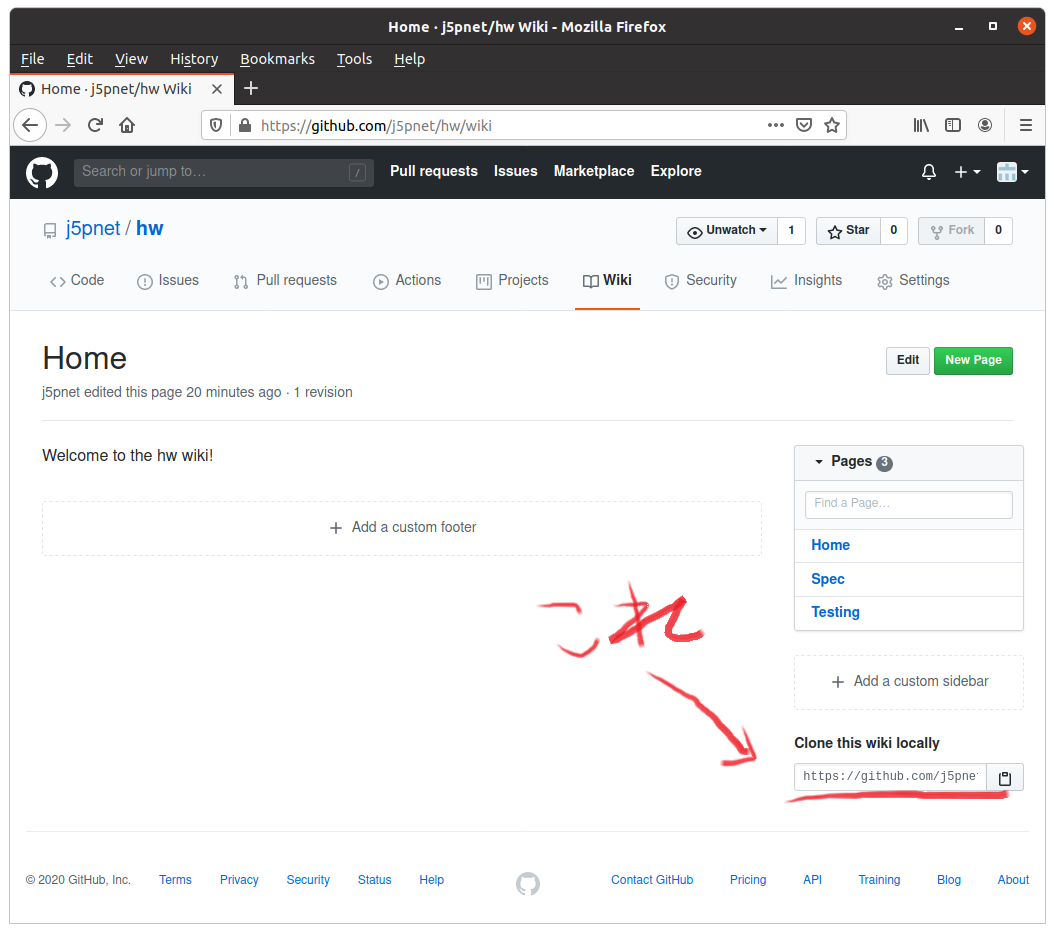Open the repository Pull requests tab
Viewport: 1055px width, 933px height.
coord(285,281)
